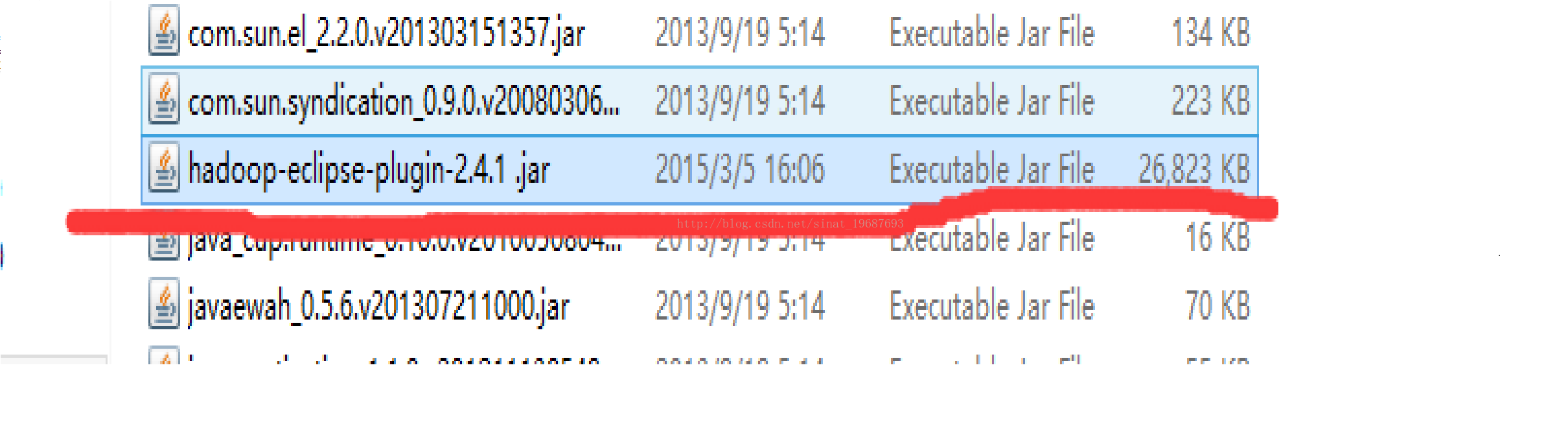Click the javaewah jar file icon
The image size is (1568, 433).
(164, 303)
